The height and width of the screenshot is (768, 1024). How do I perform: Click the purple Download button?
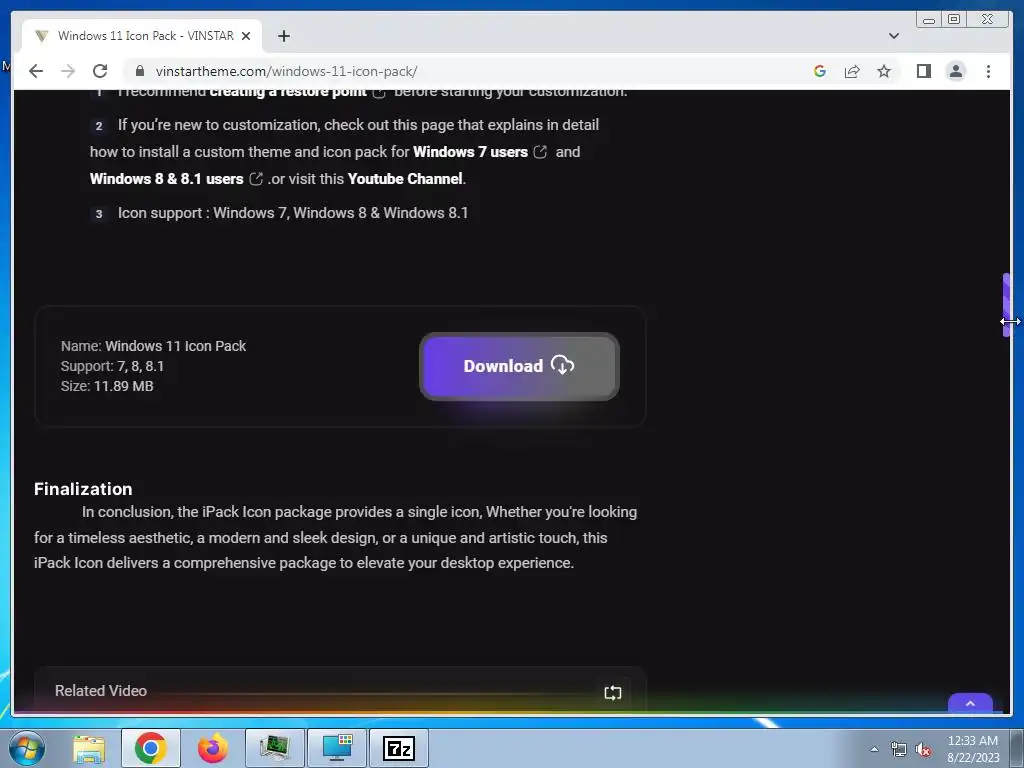[519, 366]
